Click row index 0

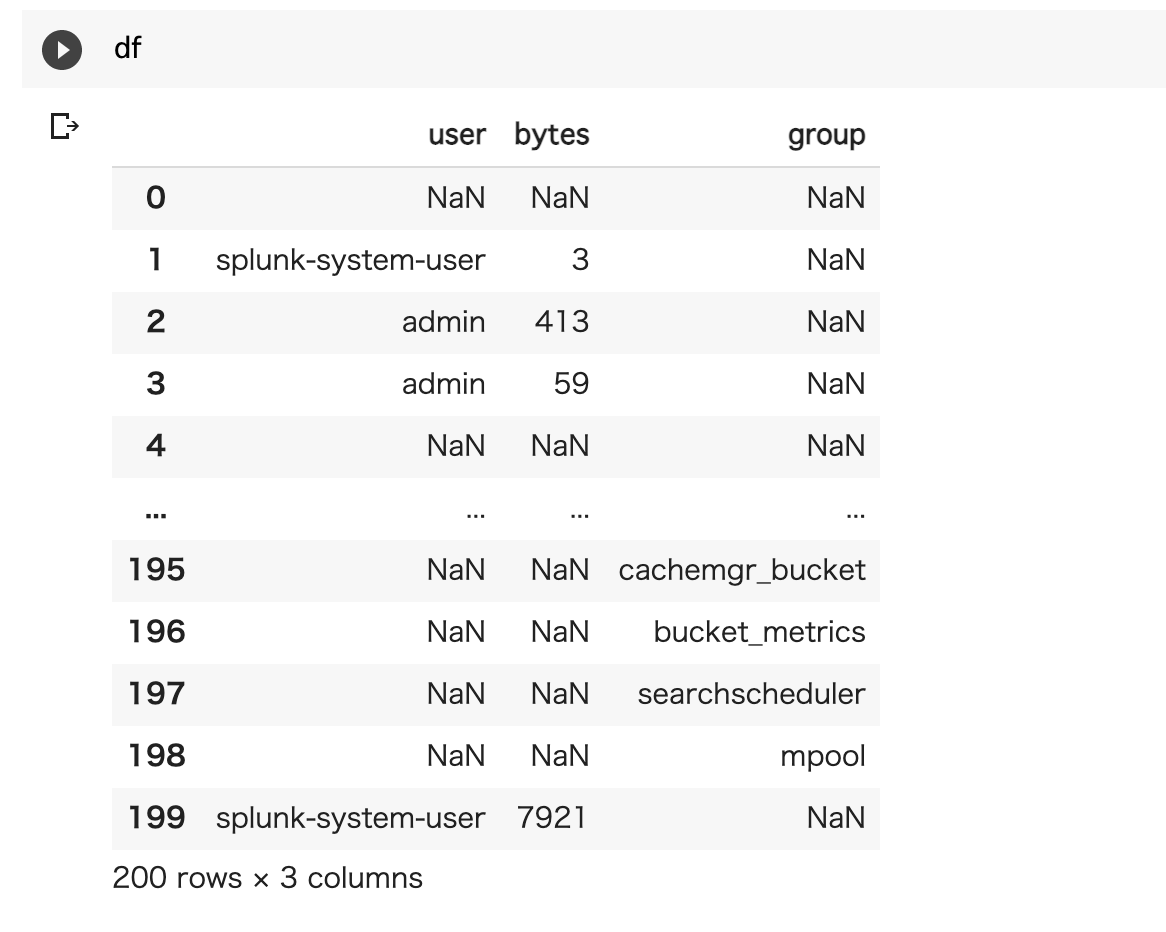pos(155,197)
